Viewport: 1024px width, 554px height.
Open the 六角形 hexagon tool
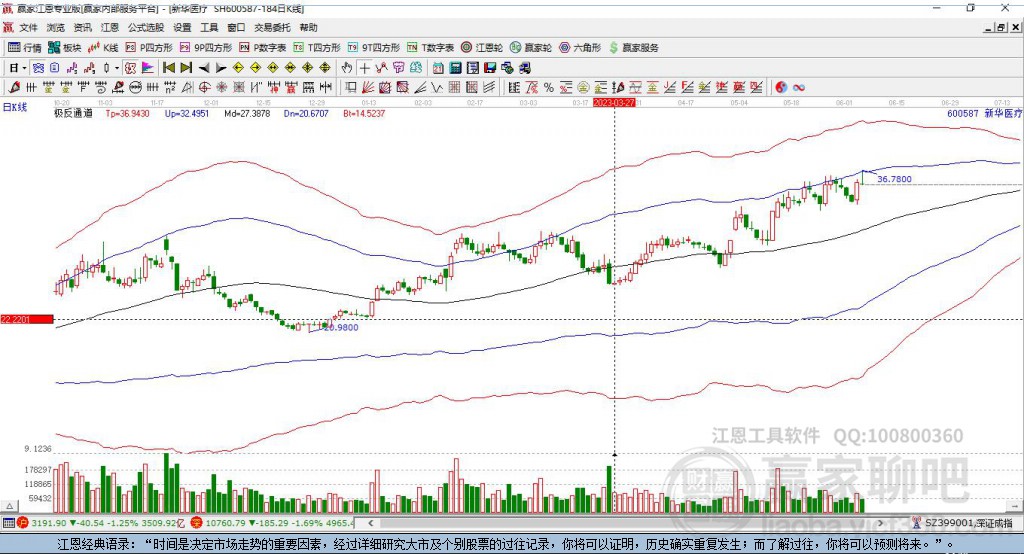coord(580,48)
